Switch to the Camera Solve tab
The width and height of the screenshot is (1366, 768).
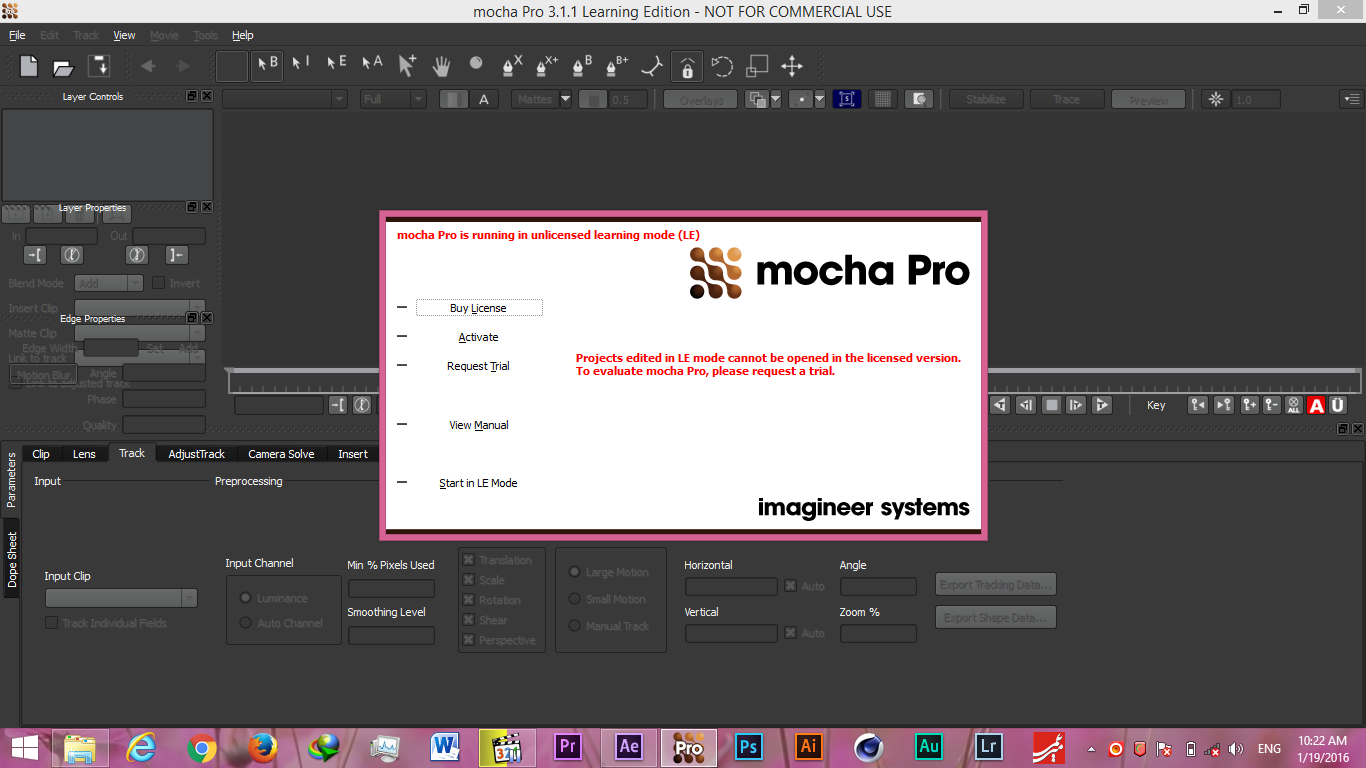(281, 454)
